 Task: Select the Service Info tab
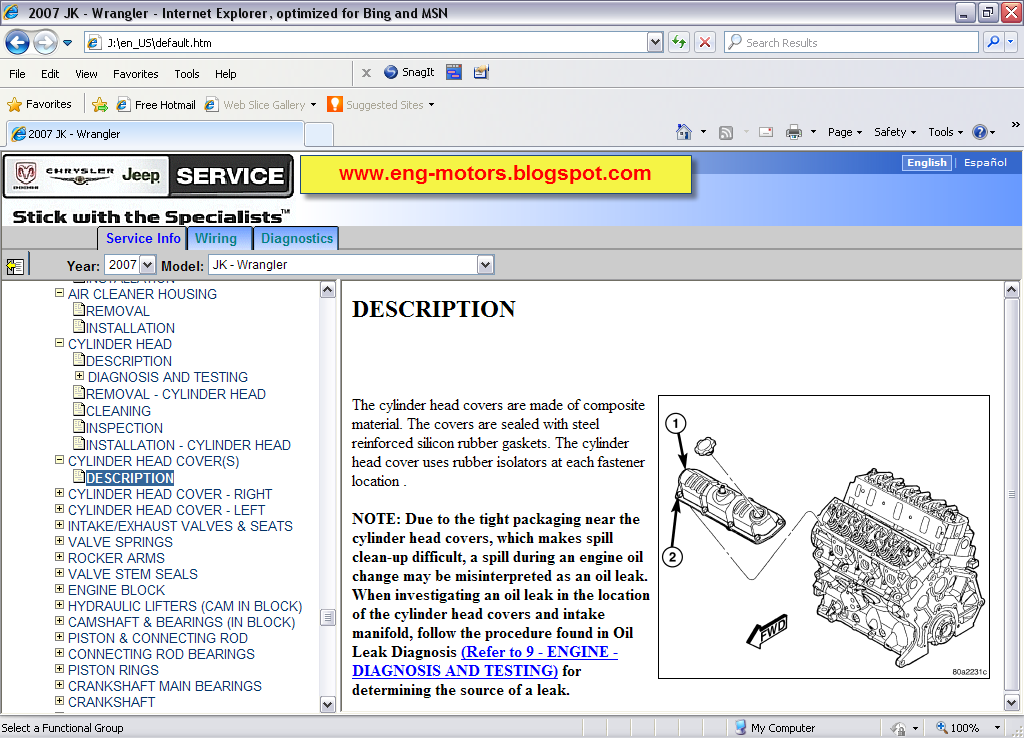click(143, 238)
